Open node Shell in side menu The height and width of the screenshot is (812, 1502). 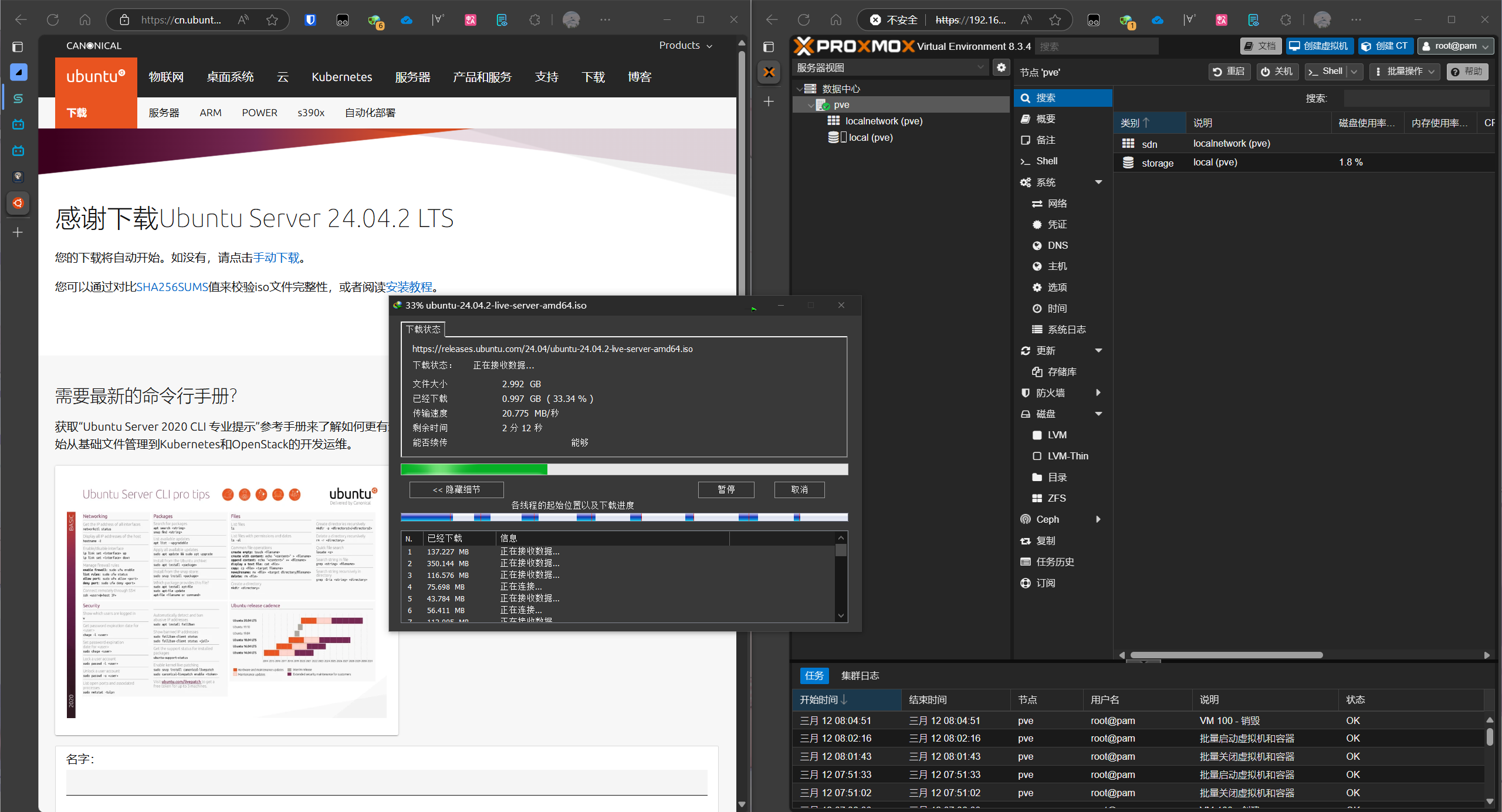pos(1063,161)
